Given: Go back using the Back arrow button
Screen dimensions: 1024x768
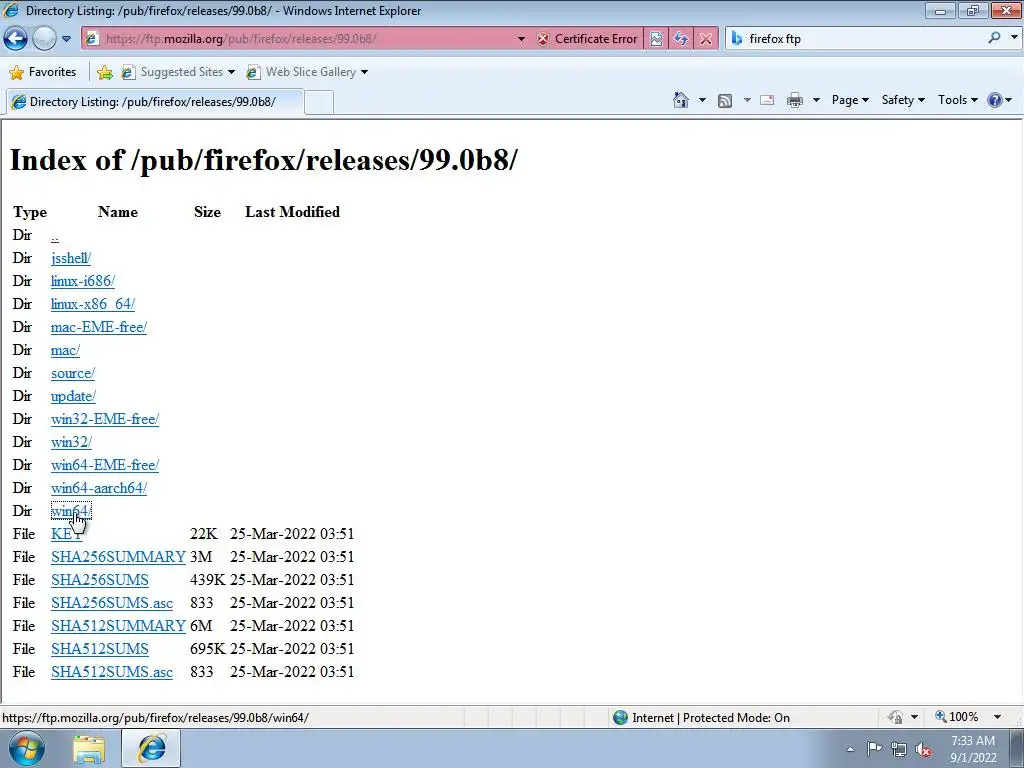Looking at the screenshot, I should 16,39.
